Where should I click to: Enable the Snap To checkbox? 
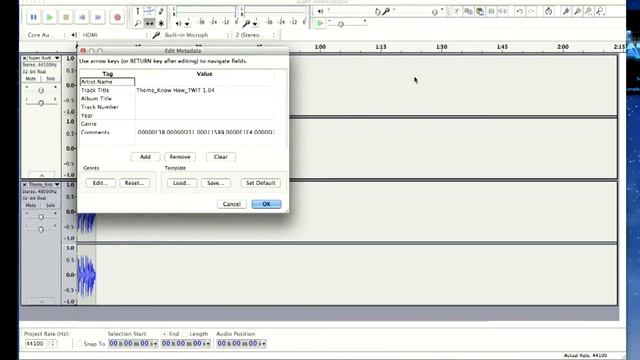pyautogui.click(x=79, y=344)
